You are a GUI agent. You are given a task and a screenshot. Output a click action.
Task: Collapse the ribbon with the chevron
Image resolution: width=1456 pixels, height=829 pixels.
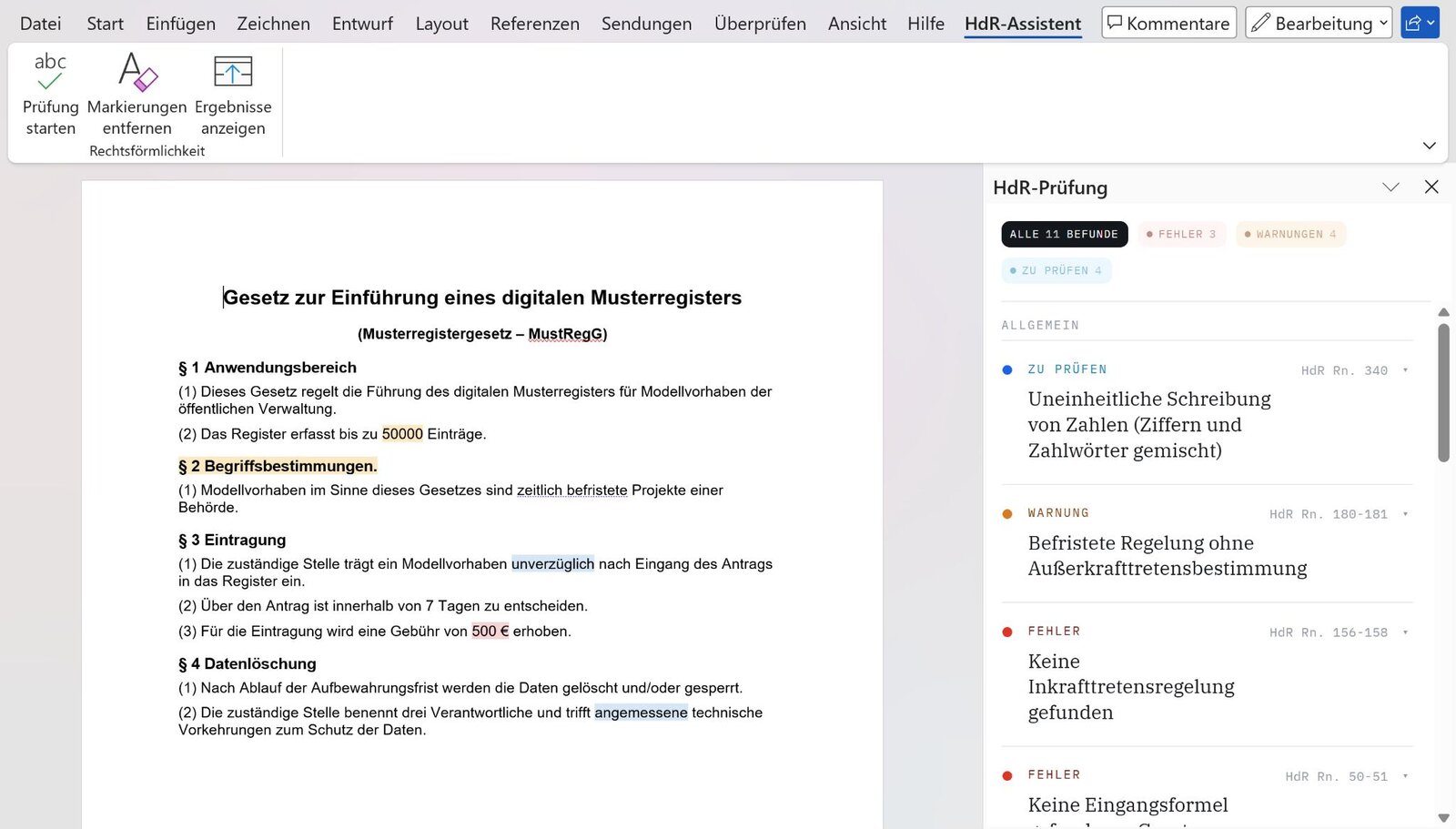click(1430, 146)
